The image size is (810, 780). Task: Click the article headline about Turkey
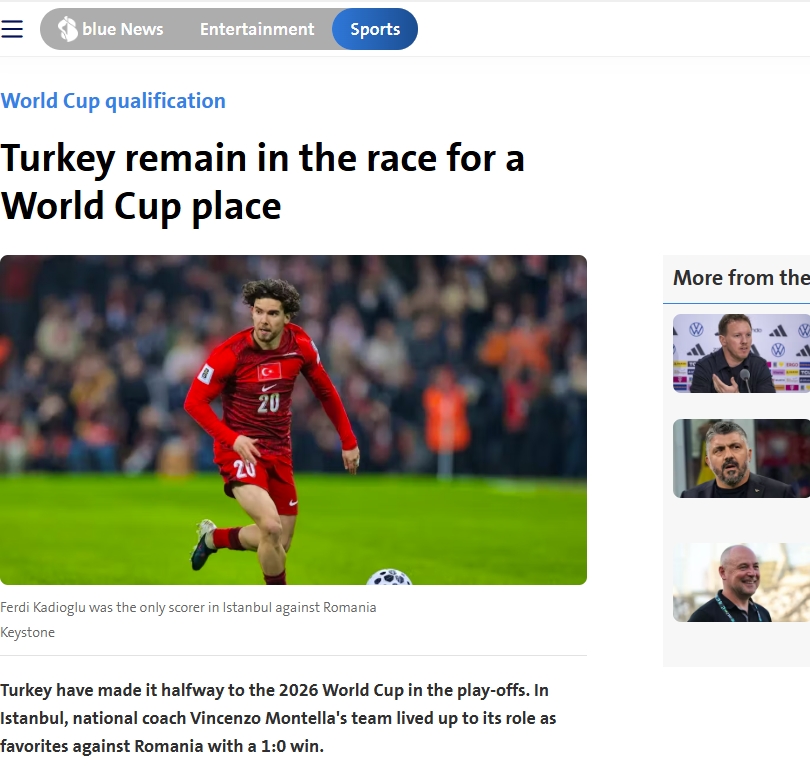262,182
